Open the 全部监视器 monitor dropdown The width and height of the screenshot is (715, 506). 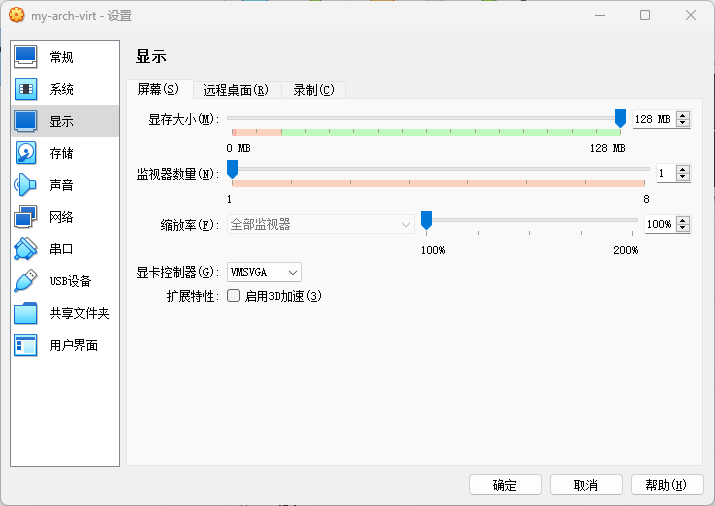click(x=320, y=225)
